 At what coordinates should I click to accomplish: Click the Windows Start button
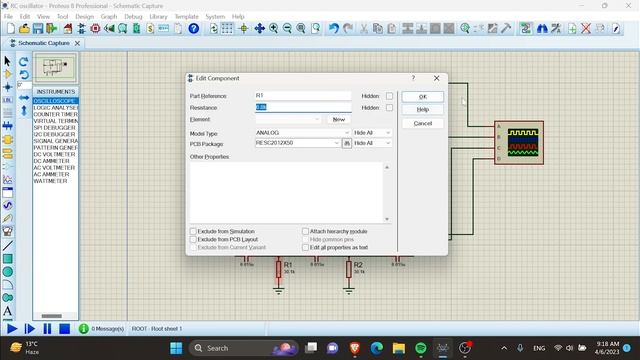click(x=176, y=348)
